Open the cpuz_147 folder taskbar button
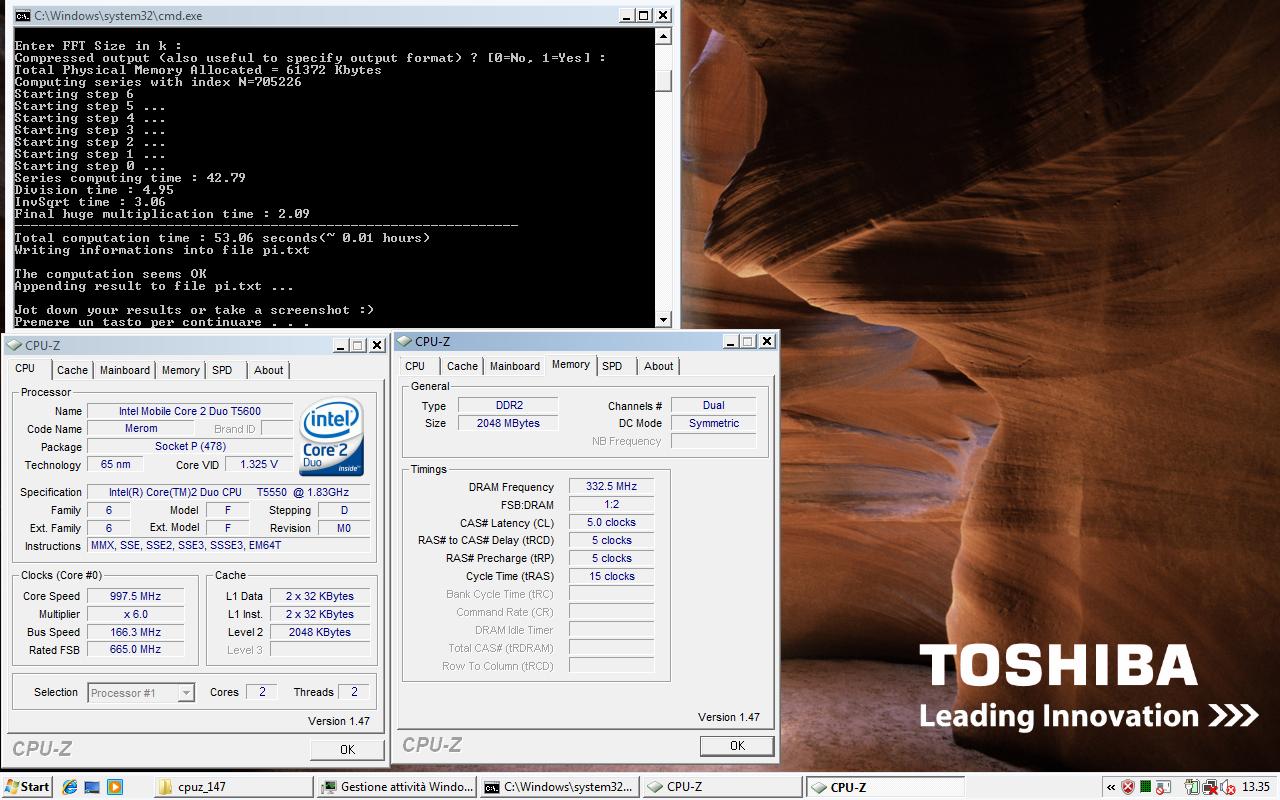Screen dimensions: 1280x800 (x=233, y=787)
